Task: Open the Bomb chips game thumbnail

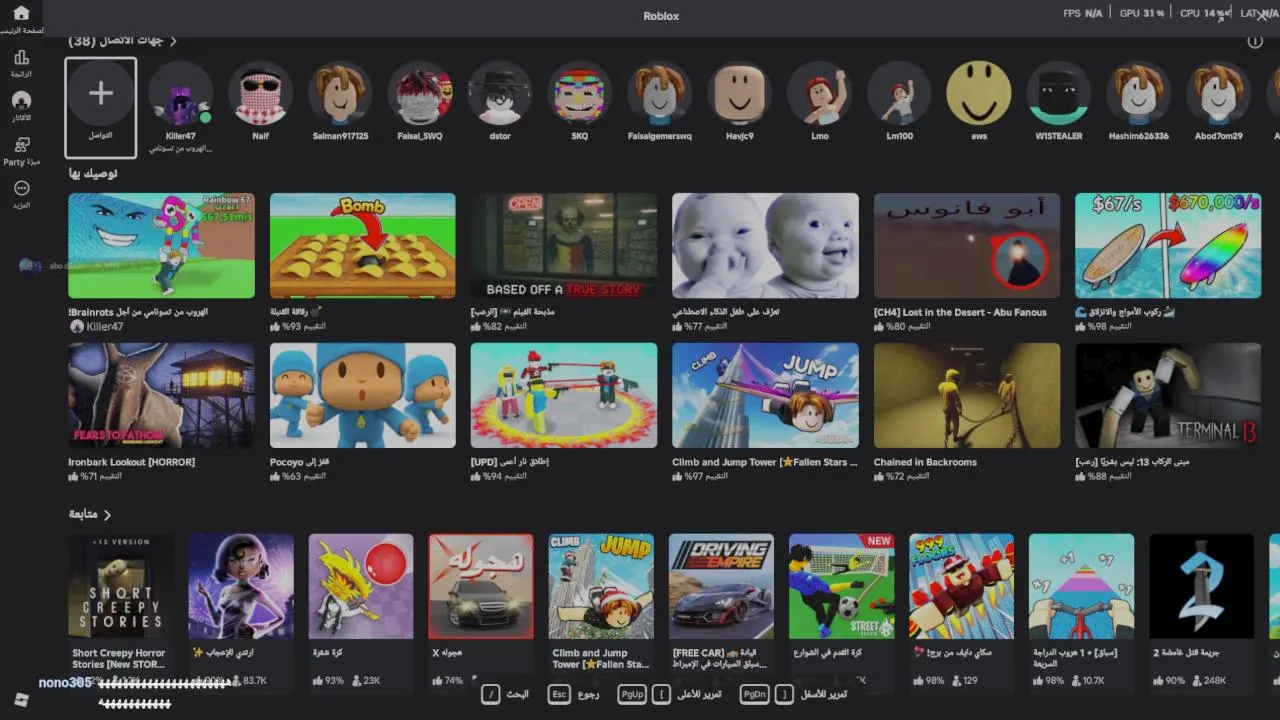Action: pos(363,246)
